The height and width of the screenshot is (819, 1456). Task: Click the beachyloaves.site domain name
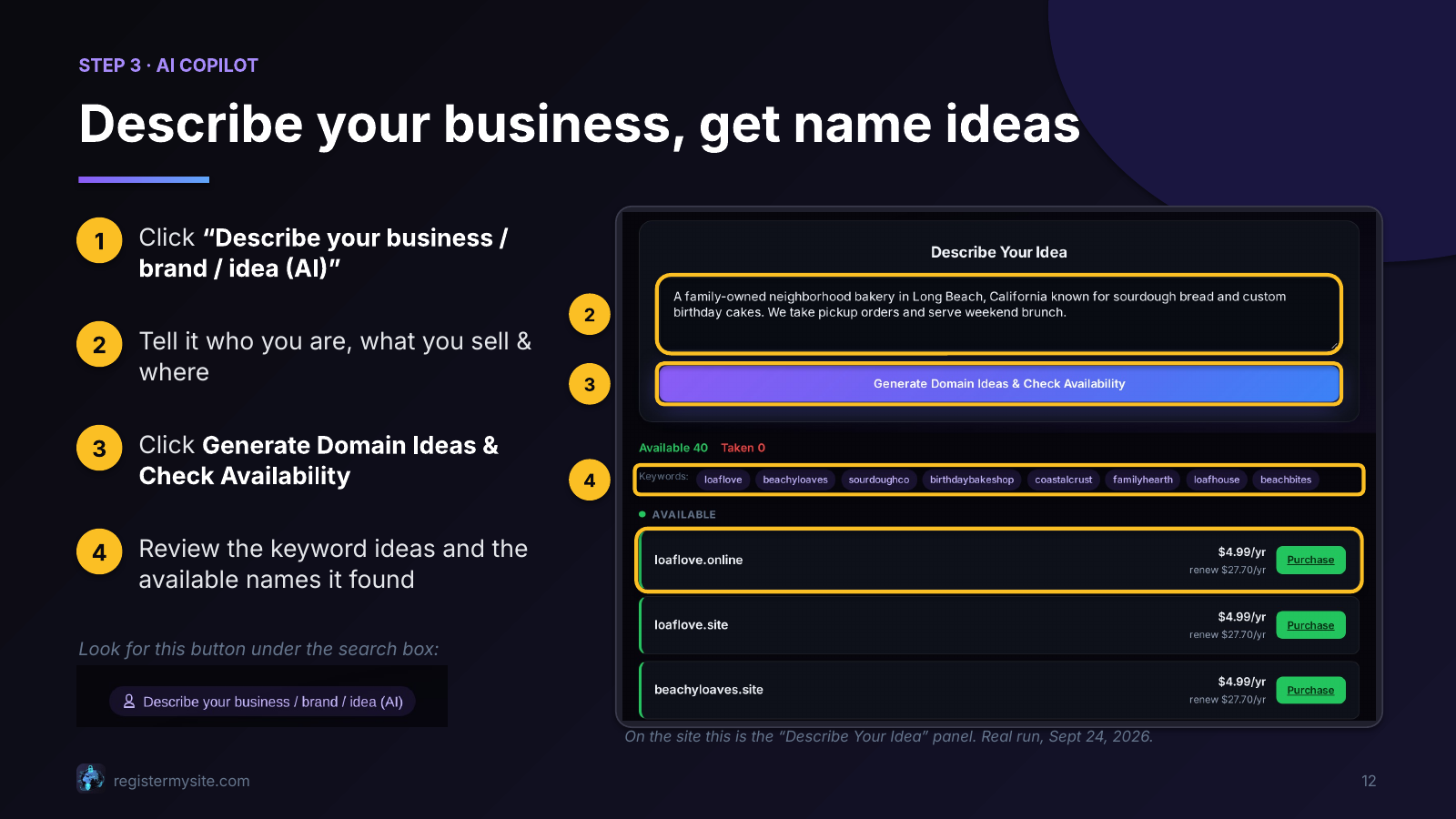pos(709,690)
